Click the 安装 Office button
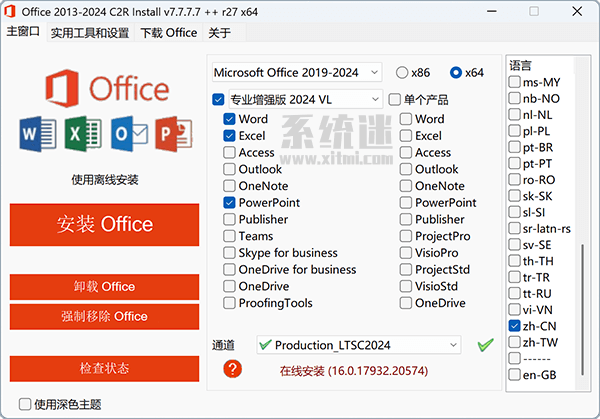600x419 pixels. point(105,224)
